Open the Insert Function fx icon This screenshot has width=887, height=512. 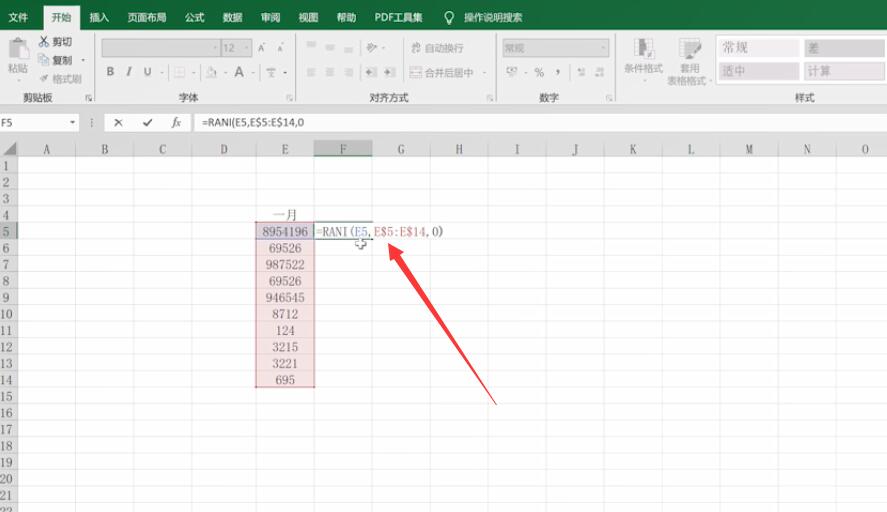pyautogui.click(x=176, y=122)
